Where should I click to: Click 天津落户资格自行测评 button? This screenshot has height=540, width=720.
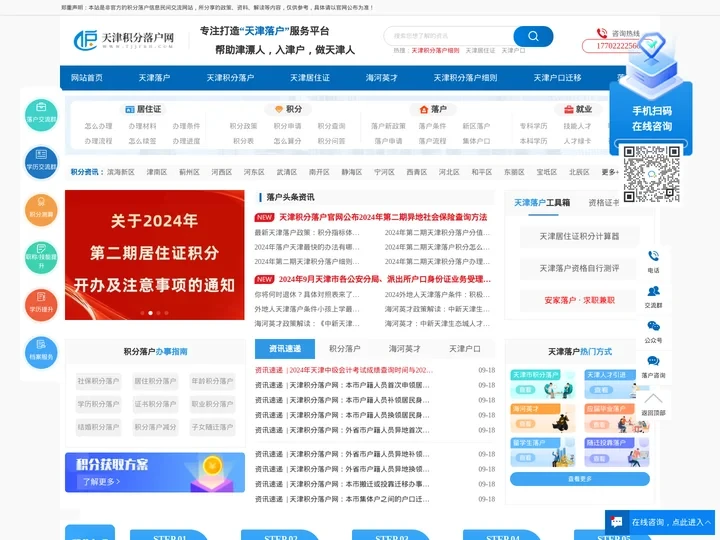point(579,268)
